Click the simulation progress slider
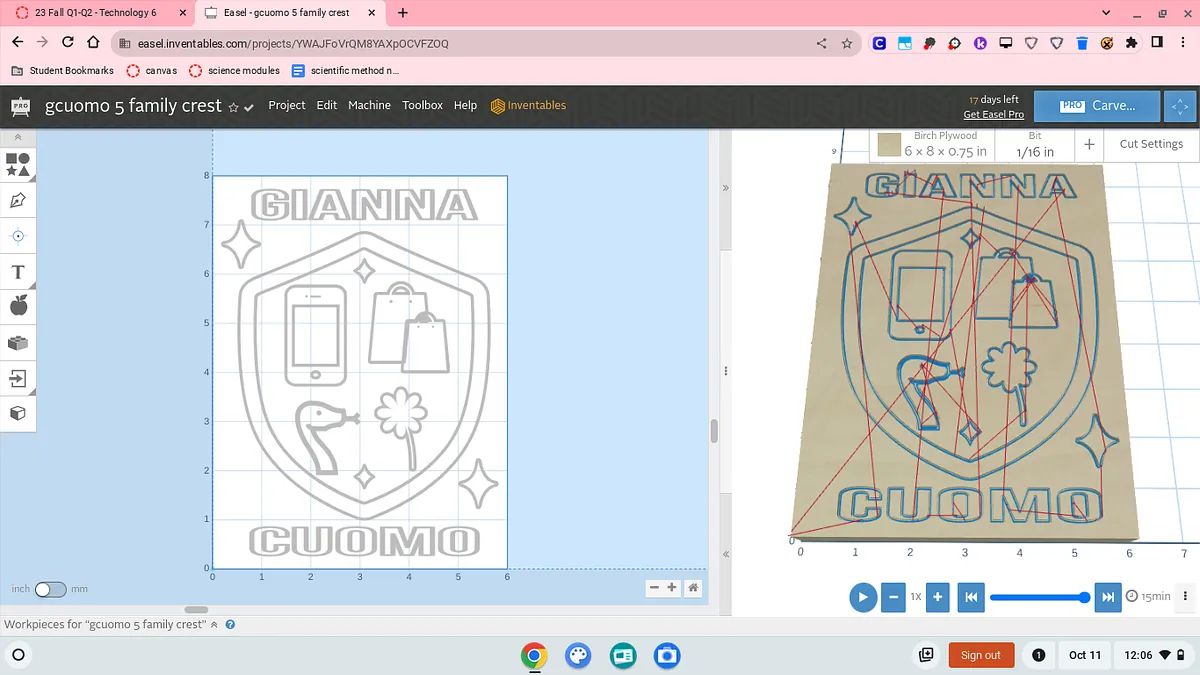Viewport: 1200px width, 675px height. click(1037, 597)
